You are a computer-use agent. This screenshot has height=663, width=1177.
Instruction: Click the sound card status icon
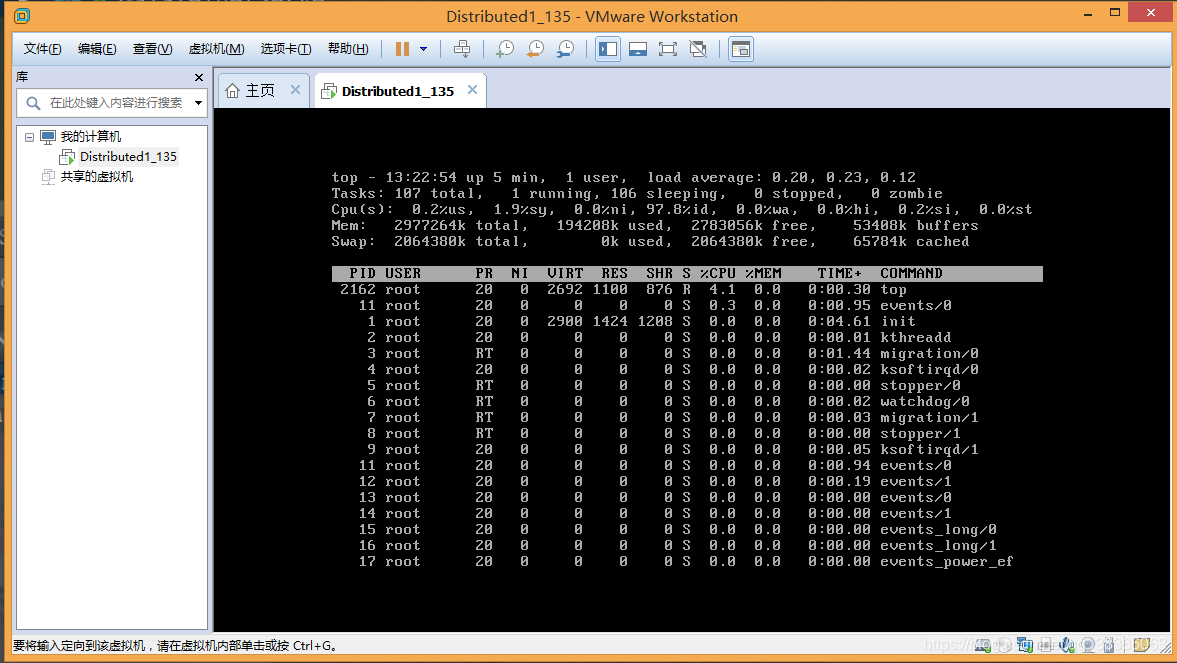point(1067,645)
